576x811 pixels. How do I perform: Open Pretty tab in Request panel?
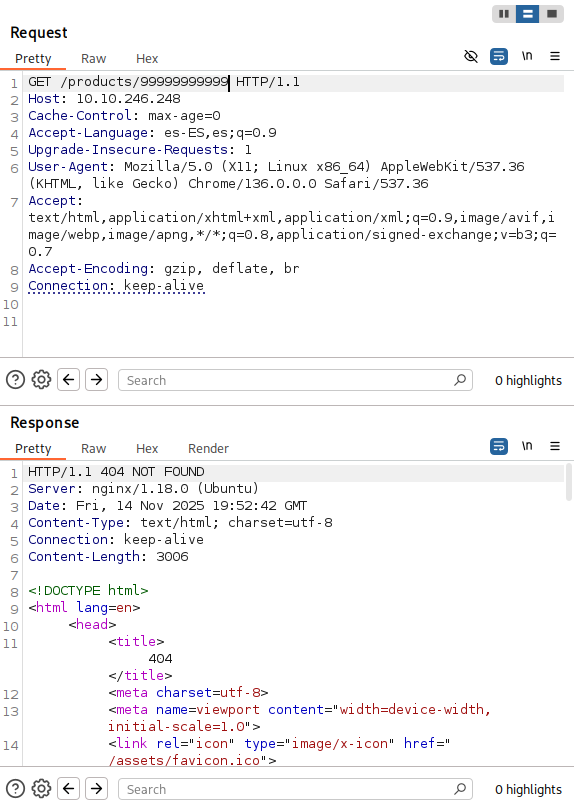coord(33,58)
